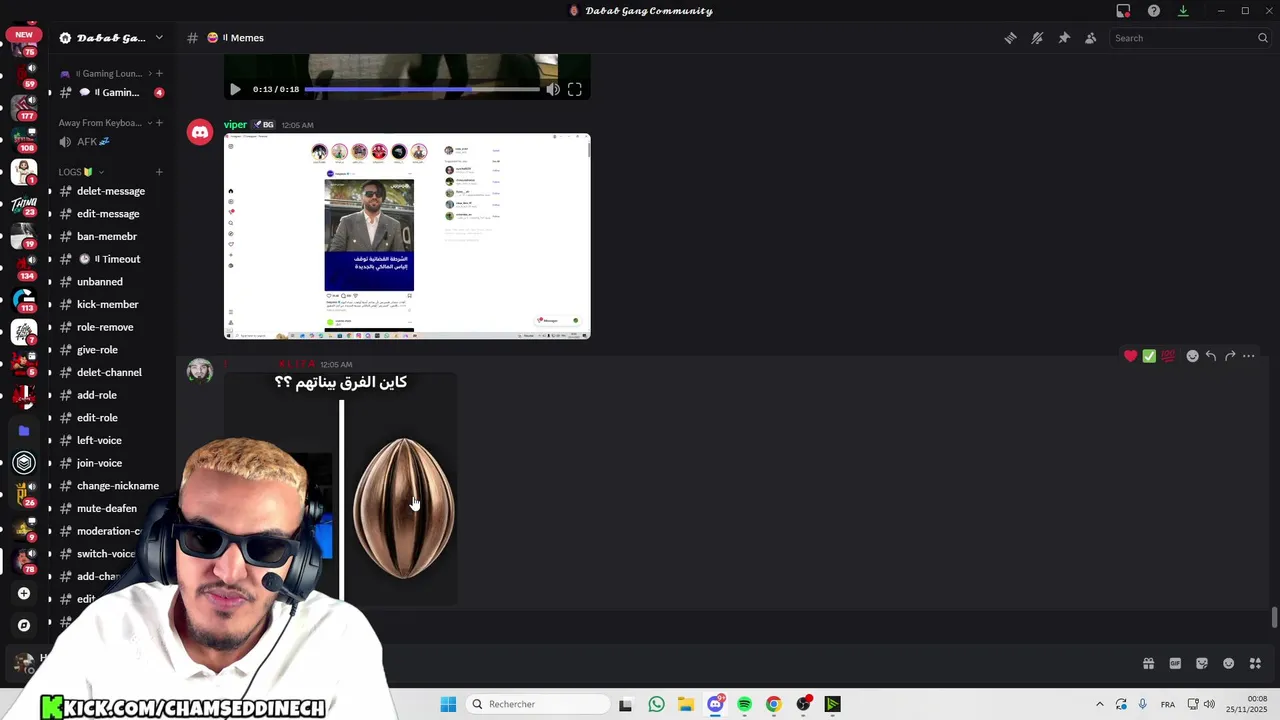Open the add reaction smiley picker
Viewport: 1280px width, 720px height.
pos(1192,356)
